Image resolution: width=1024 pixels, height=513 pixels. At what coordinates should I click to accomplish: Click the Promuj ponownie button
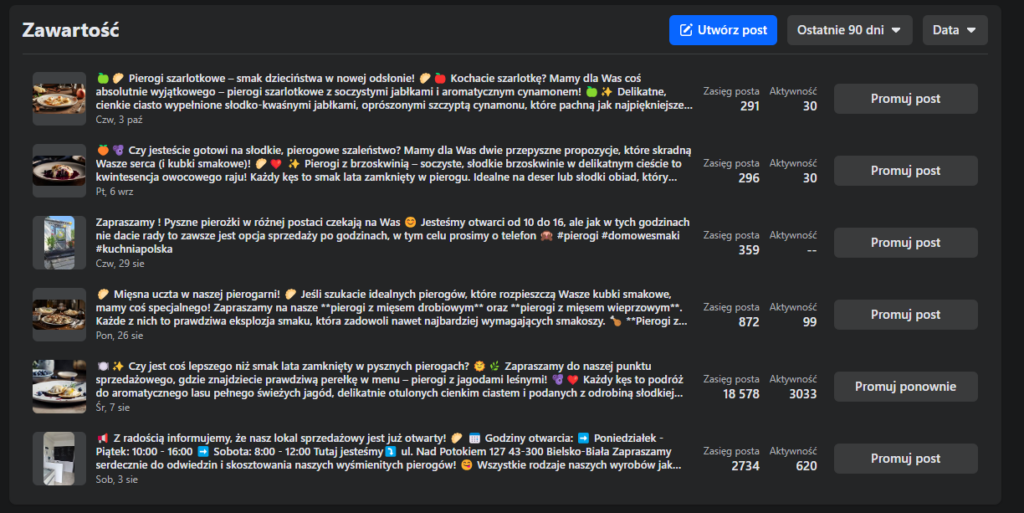pos(905,387)
